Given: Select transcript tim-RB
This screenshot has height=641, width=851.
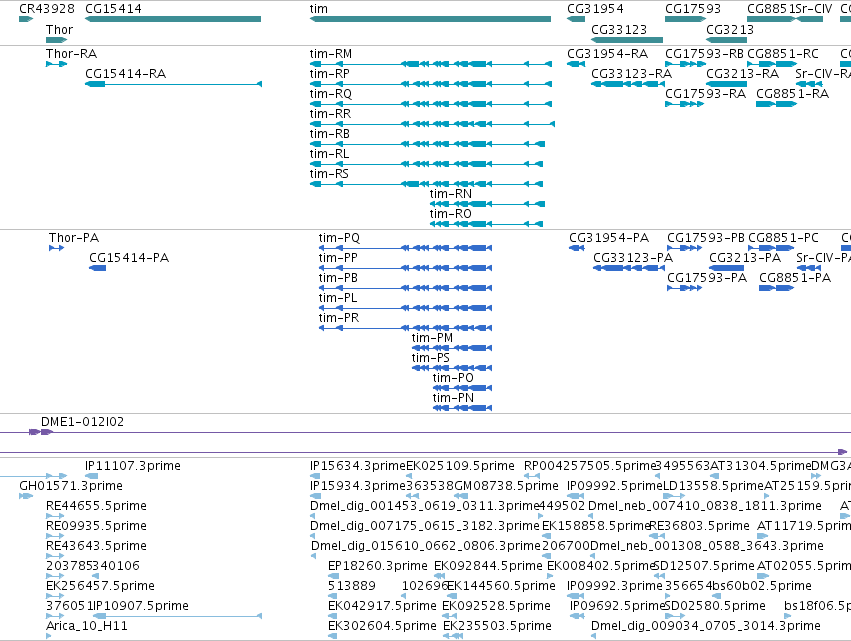Looking at the screenshot, I should (x=427, y=144).
